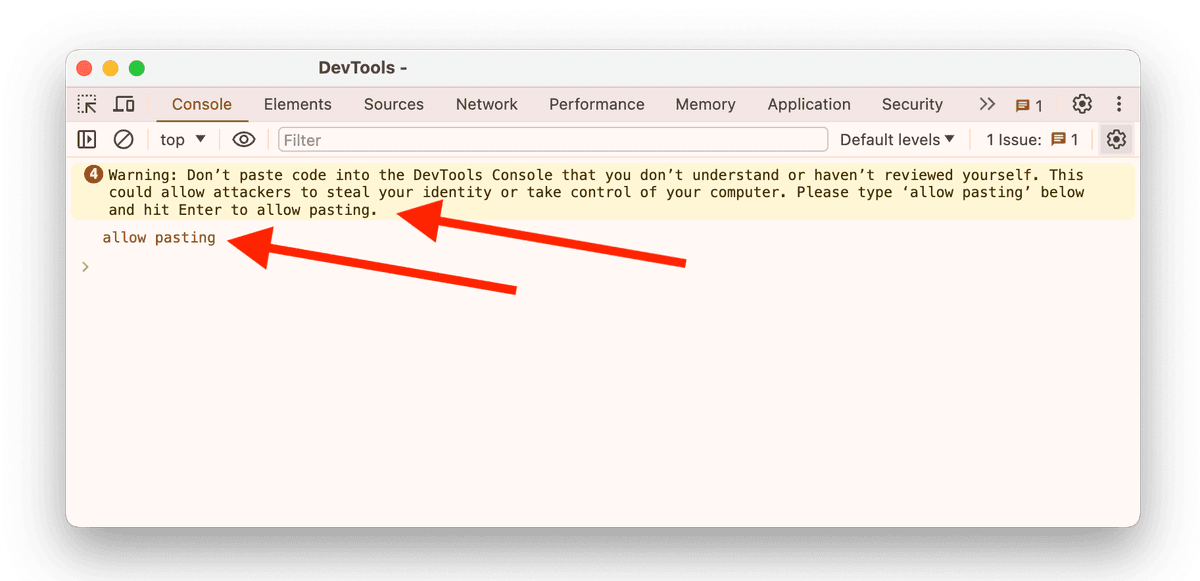Open the Console tab

202,104
